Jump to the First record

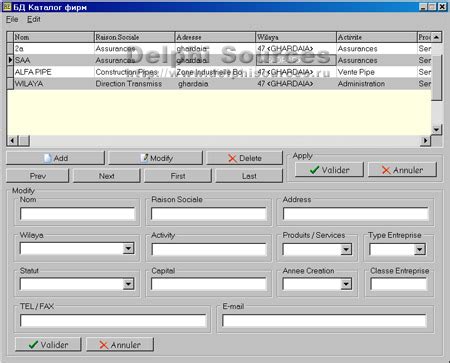(178, 176)
